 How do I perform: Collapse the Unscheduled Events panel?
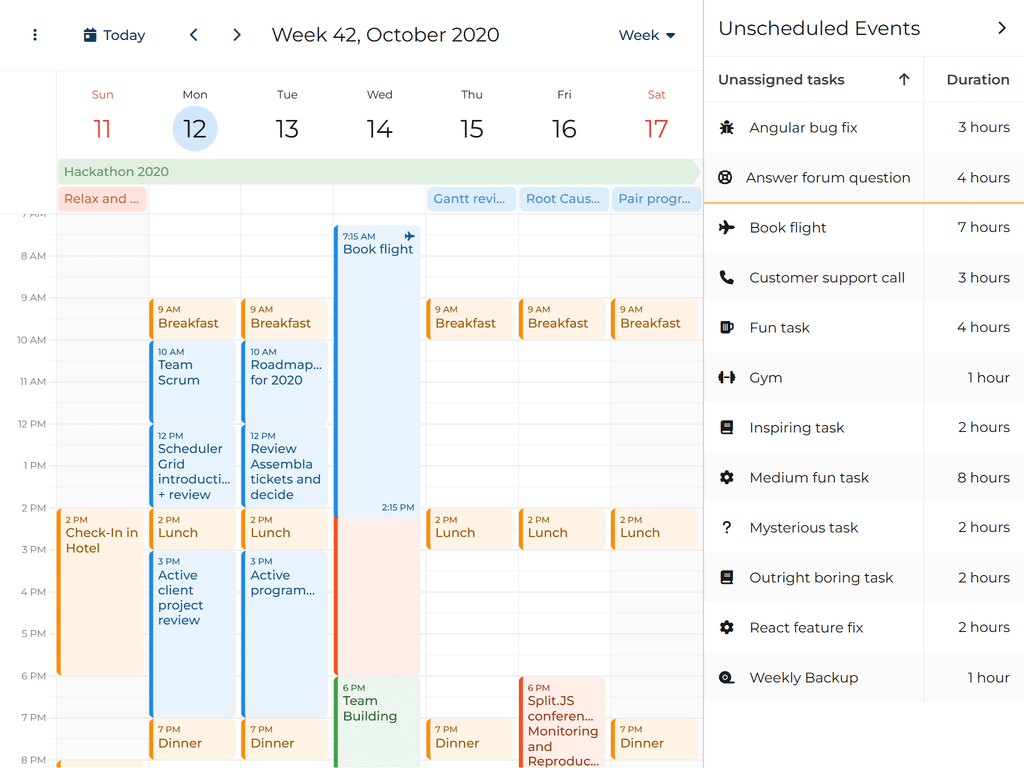[x=1001, y=28]
